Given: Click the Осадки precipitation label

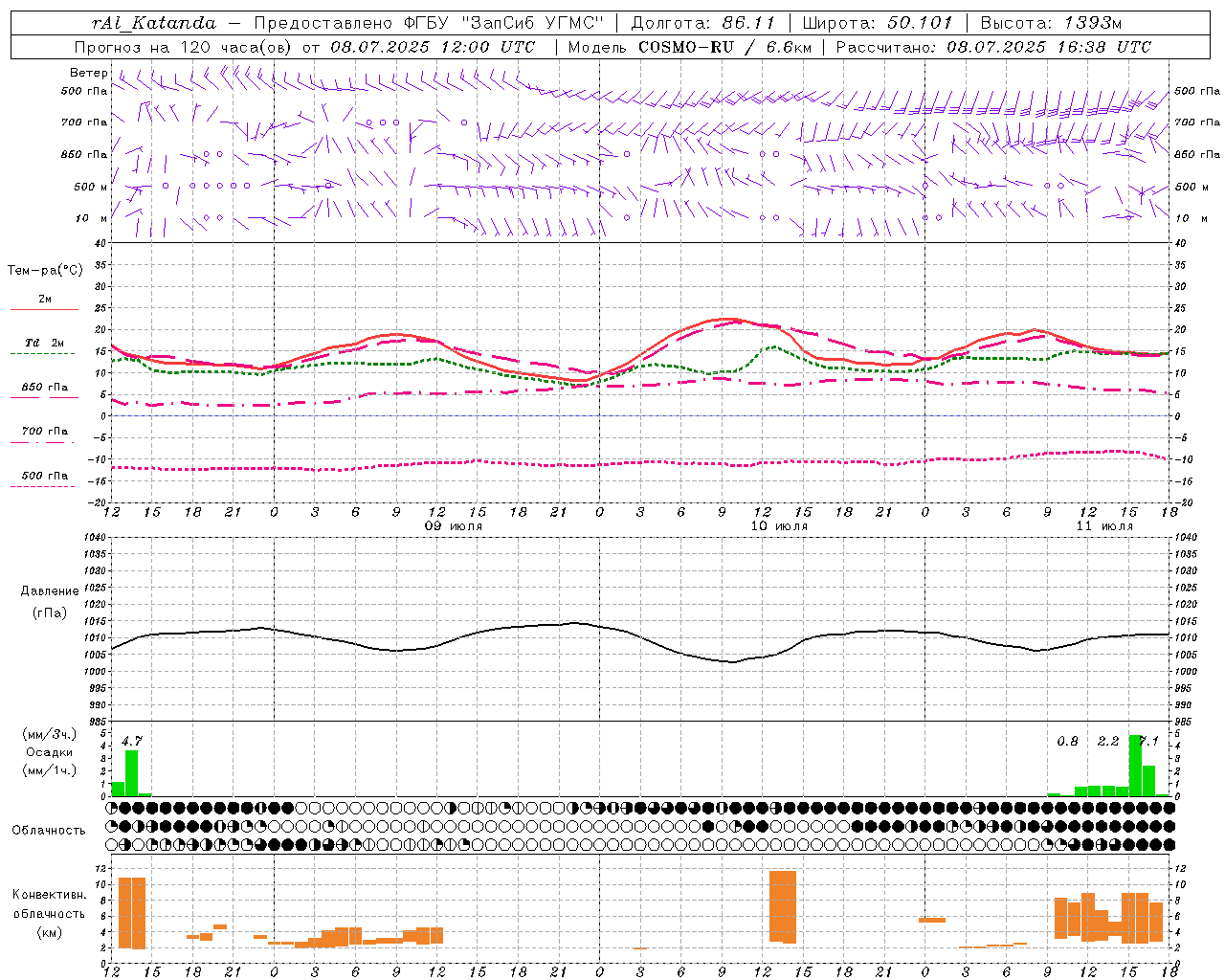Looking at the screenshot, I should tap(49, 752).
